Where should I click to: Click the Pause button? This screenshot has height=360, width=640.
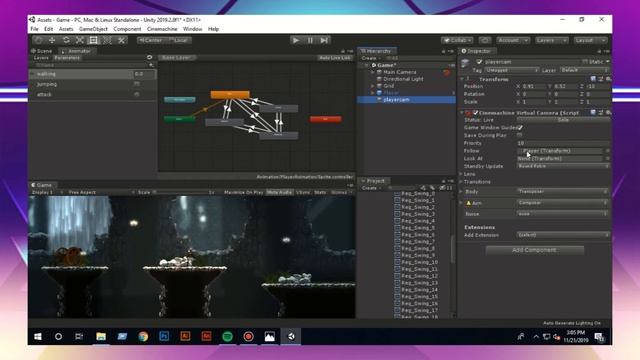pyautogui.click(x=310, y=40)
